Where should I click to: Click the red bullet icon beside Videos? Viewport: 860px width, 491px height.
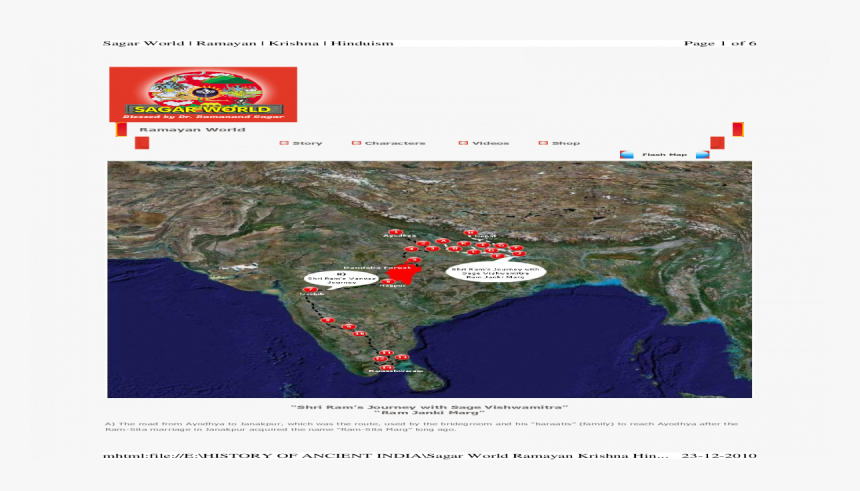pyautogui.click(x=463, y=143)
